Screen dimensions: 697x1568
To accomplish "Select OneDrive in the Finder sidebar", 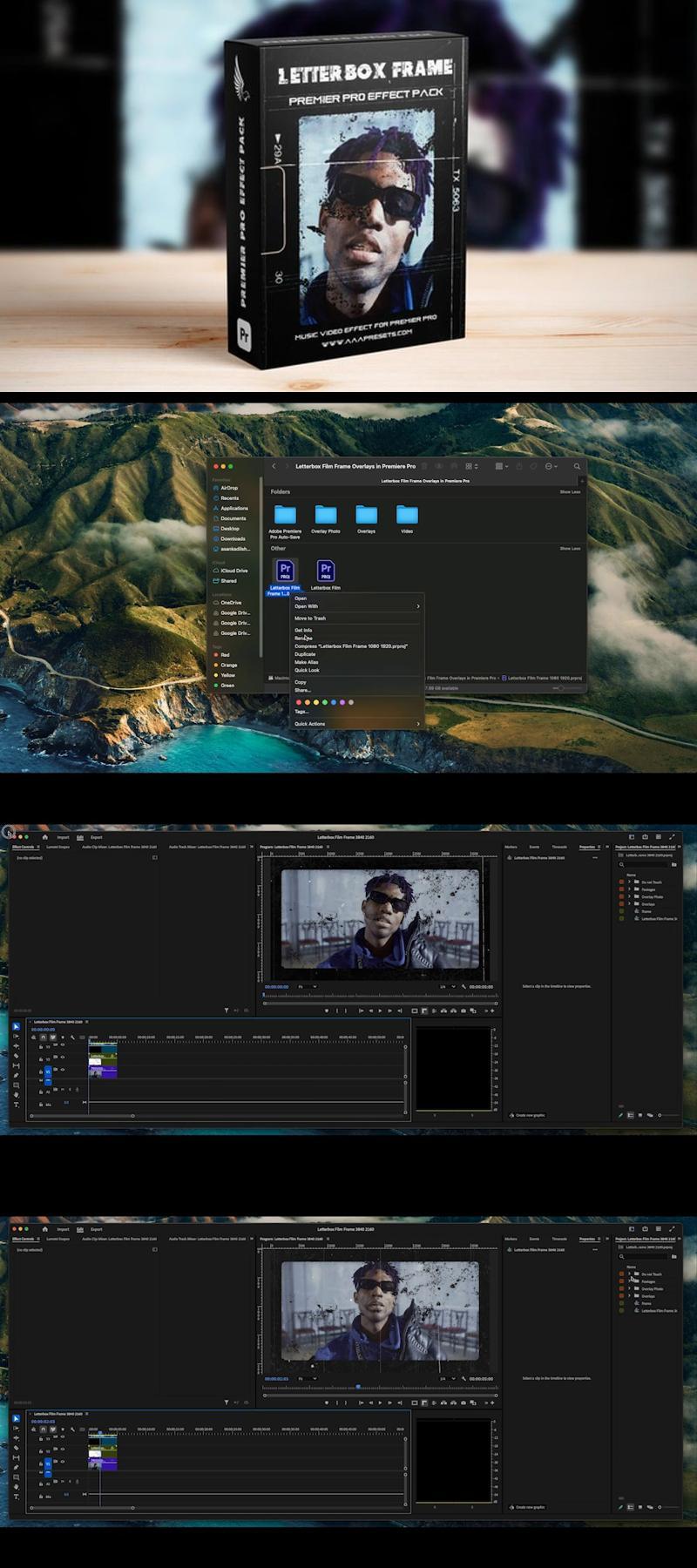I will click(x=227, y=603).
